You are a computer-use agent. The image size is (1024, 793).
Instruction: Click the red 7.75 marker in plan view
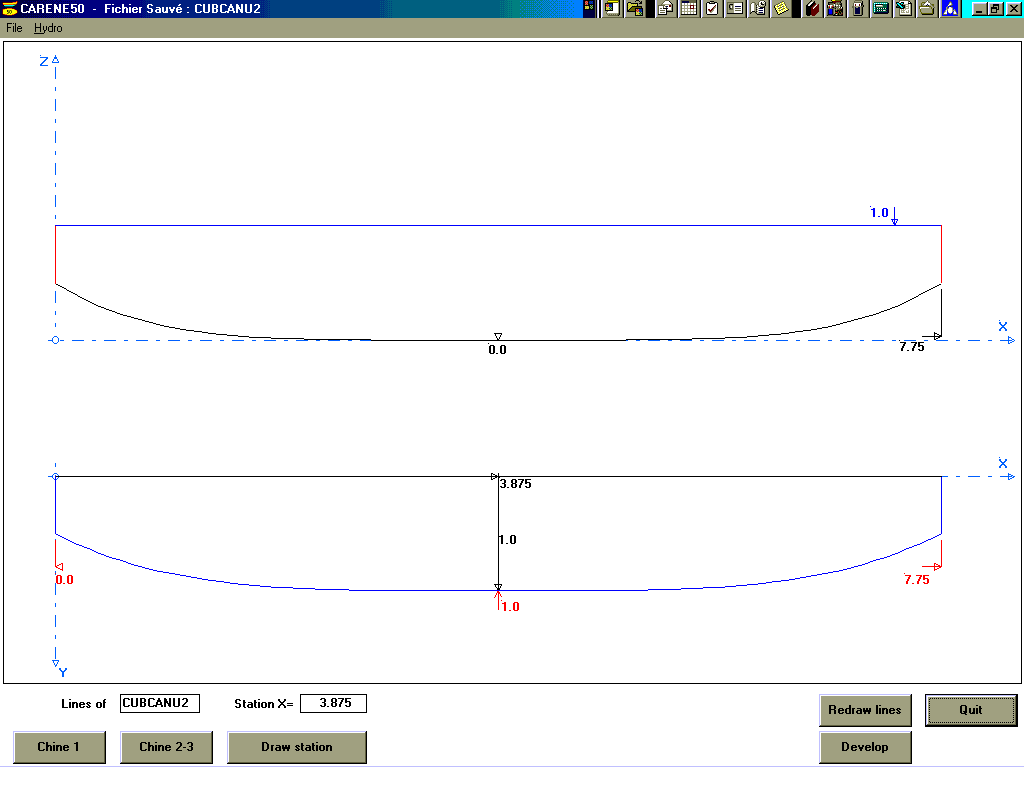click(x=917, y=580)
